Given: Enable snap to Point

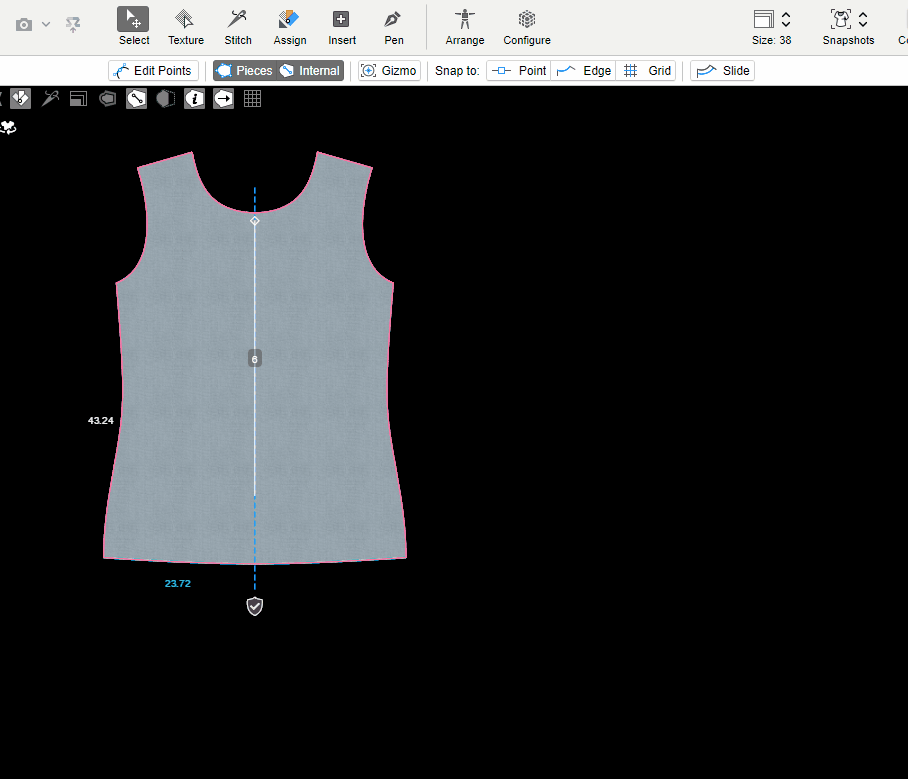Looking at the screenshot, I should (519, 71).
